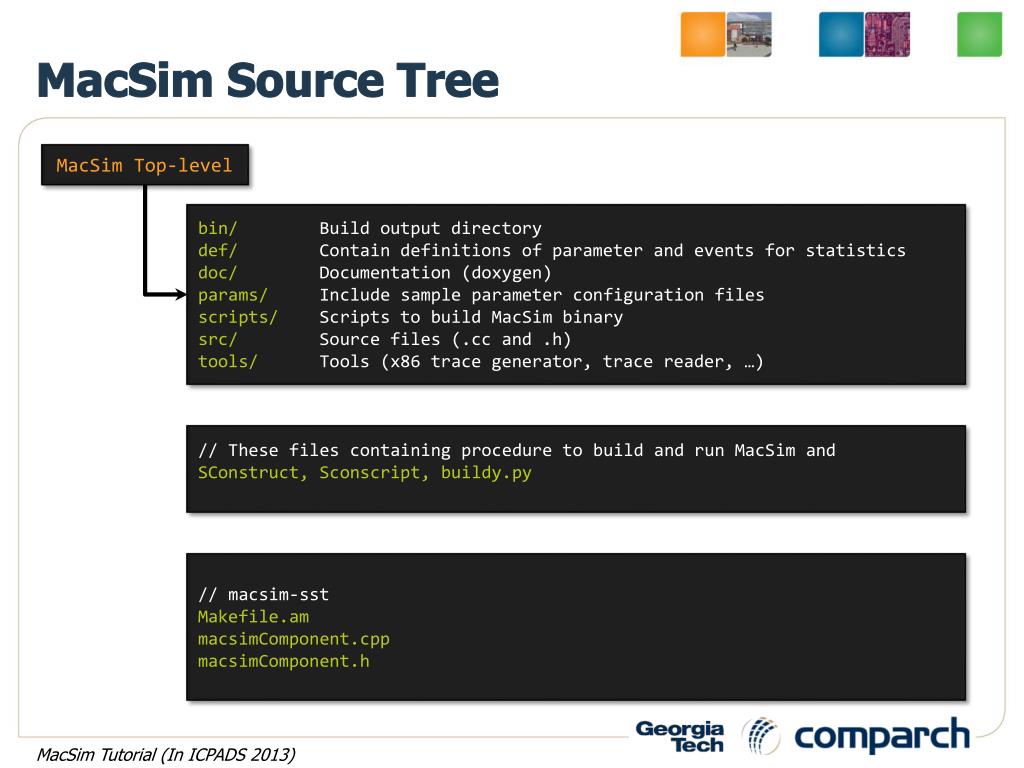Viewport: 1024px width, 768px height.
Task: Click 'Source files (.cc and .h)' text
Action: point(445,340)
